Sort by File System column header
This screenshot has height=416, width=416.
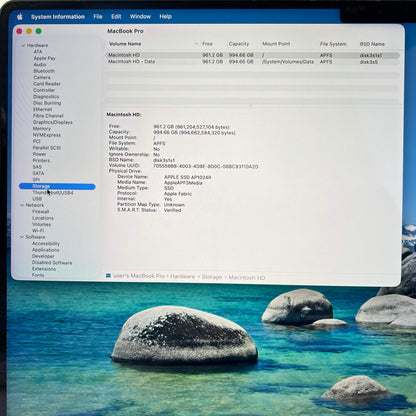(x=333, y=44)
